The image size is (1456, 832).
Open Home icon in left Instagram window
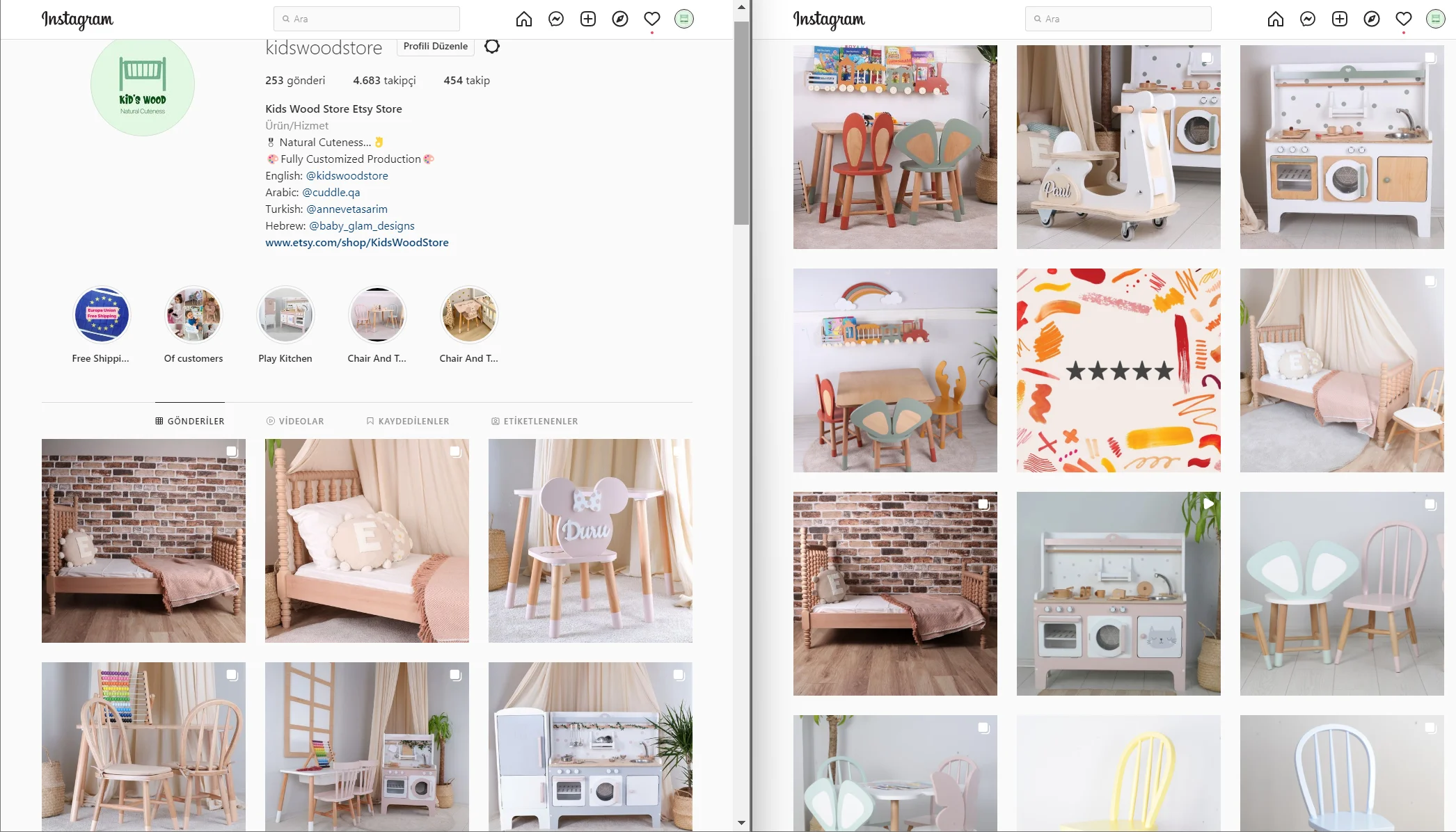pyautogui.click(x=523, y=19)
